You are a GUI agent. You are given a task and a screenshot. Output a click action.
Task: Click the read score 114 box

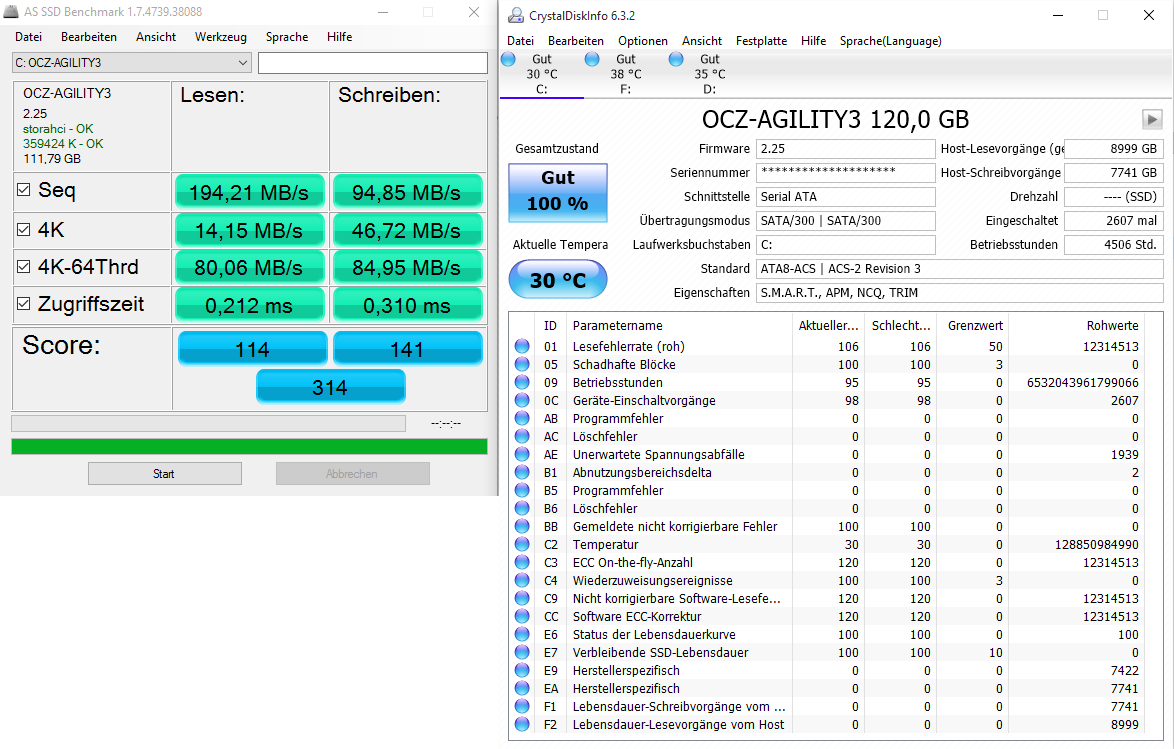[252, 348]
